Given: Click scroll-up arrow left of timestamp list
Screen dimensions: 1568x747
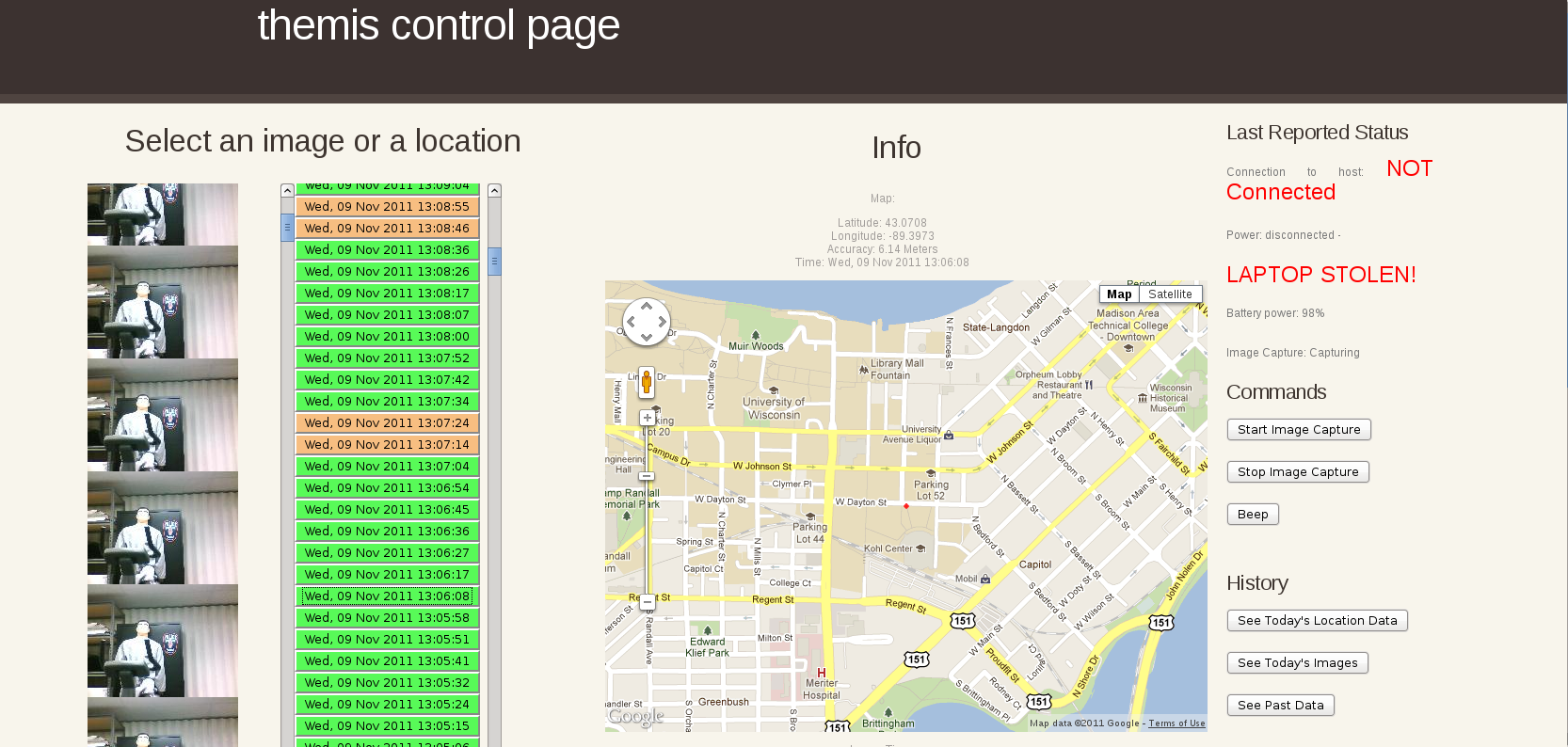Looking at the screenshot, I should click(288, 191).
